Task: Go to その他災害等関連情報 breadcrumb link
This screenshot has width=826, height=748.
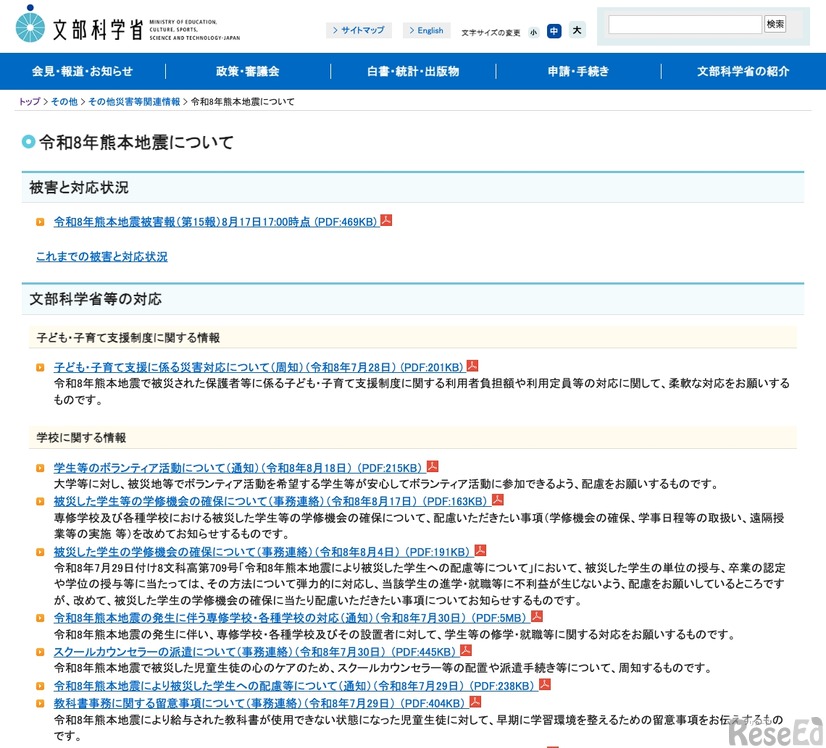Action: pyautogui.click(x=134, y=102)
